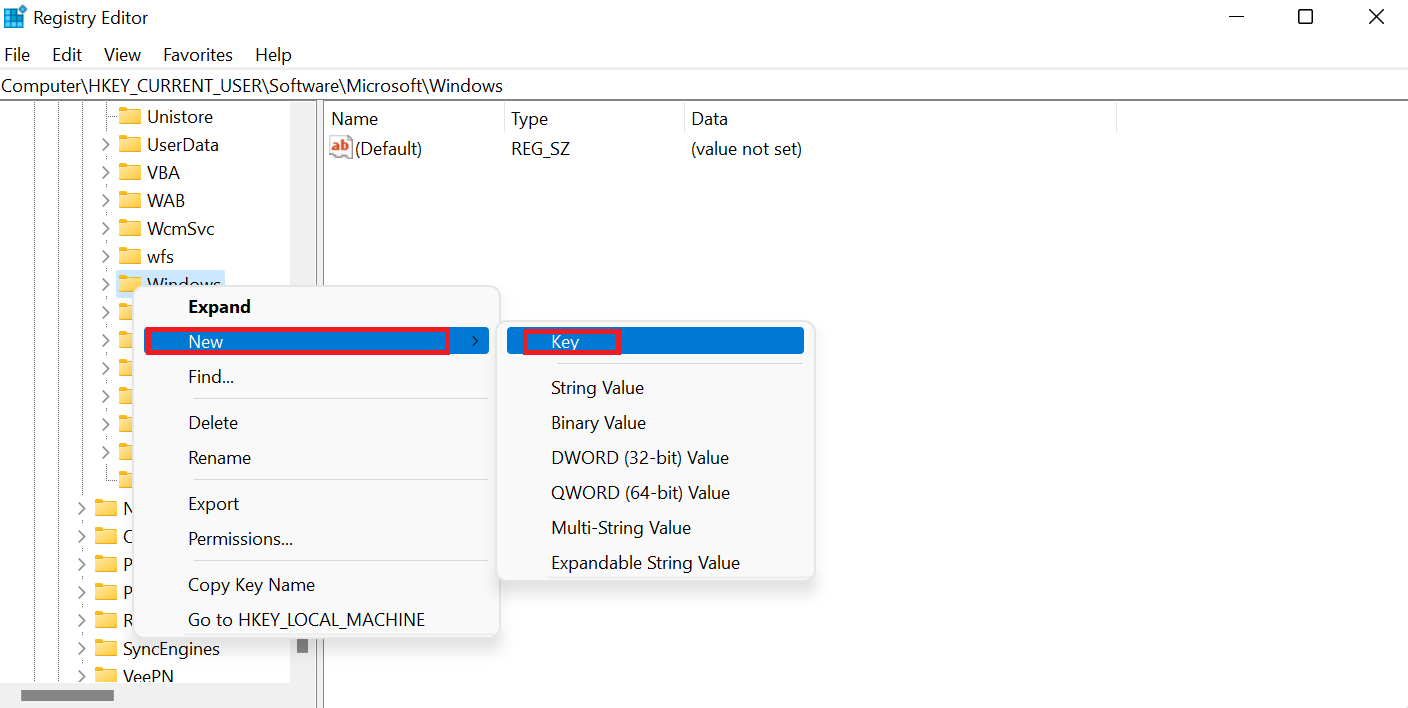
Task: Expand the WAB key
Action: [106, 200]
